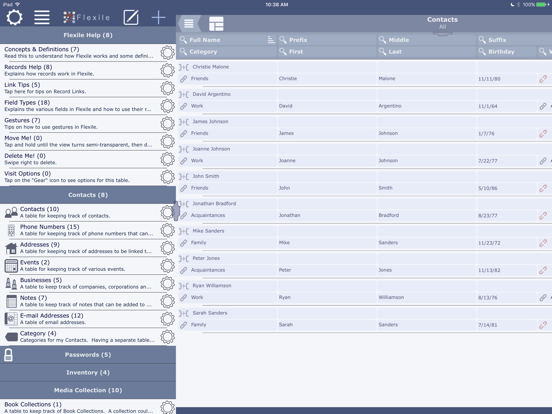Expand record marker for David Argentino
This screenshot has height=414, width=552.
click(x=183, y=94)
